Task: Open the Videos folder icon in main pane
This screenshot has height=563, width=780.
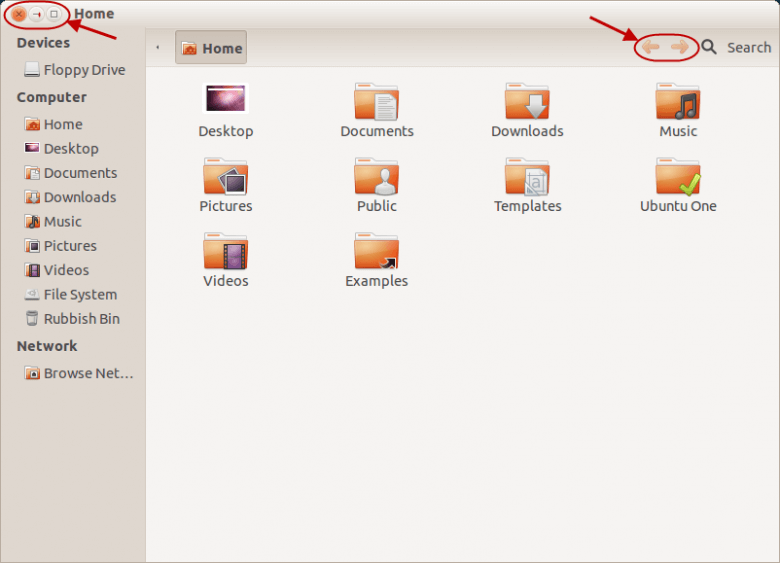Action: tap(225, 251)
